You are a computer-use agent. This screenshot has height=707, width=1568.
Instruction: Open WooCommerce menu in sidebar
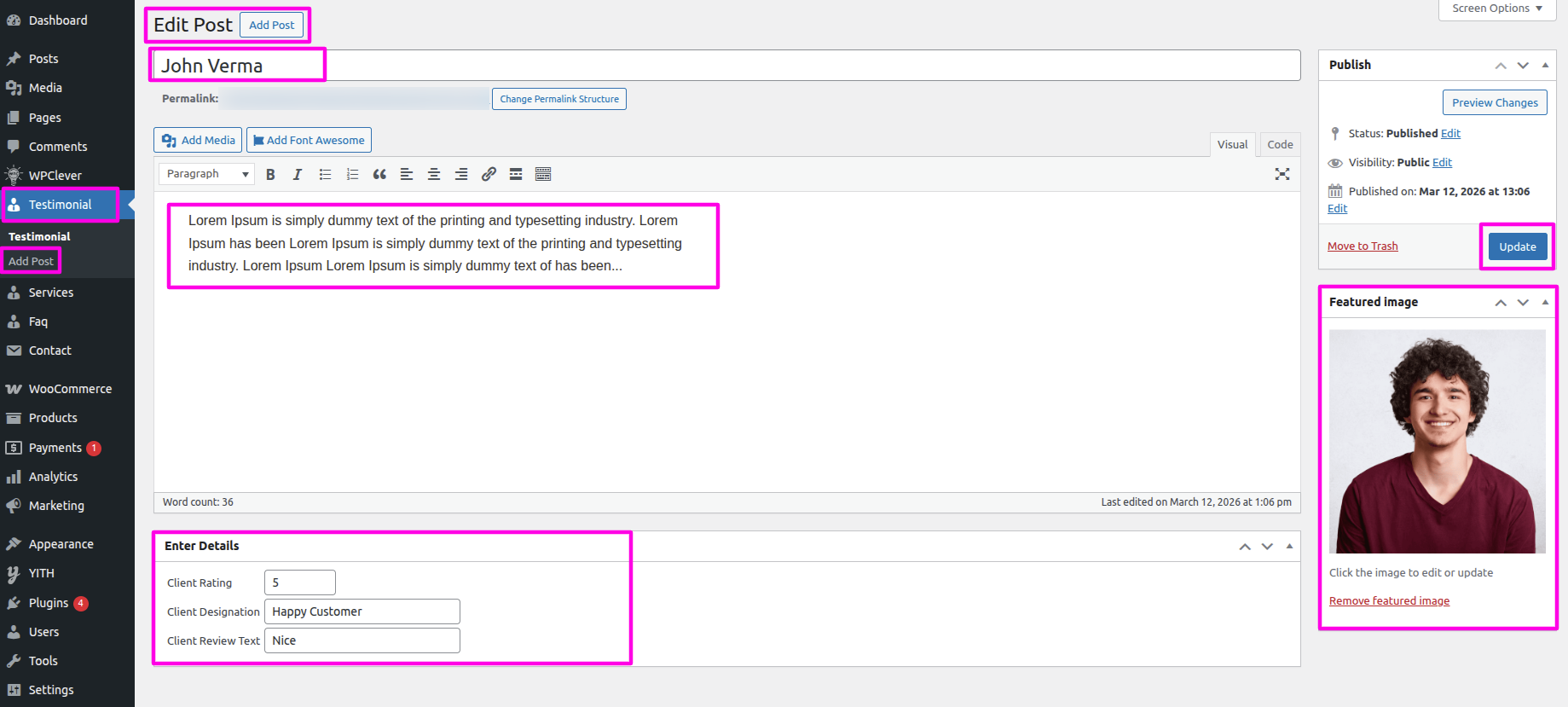click(70, 389)
